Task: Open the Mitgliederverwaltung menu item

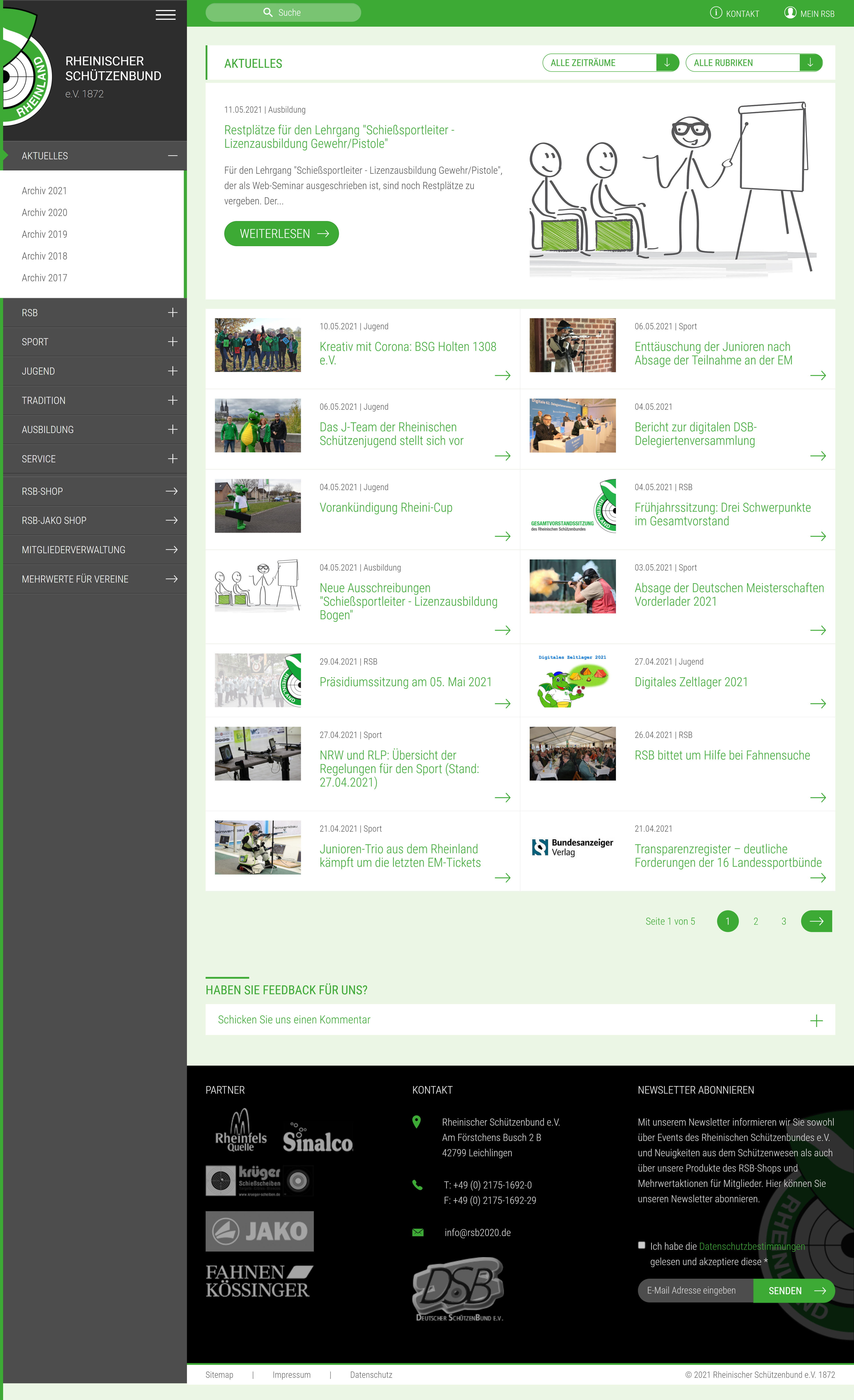Action: pos(95,549)
